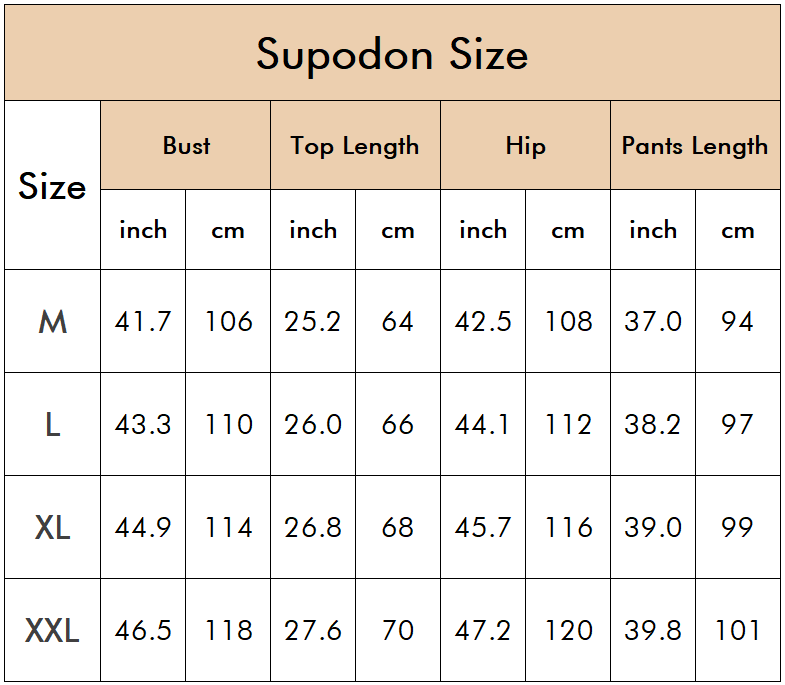Click the 106 bust cm value
Screen dimensions: 785x685
[x=228, y=321]
